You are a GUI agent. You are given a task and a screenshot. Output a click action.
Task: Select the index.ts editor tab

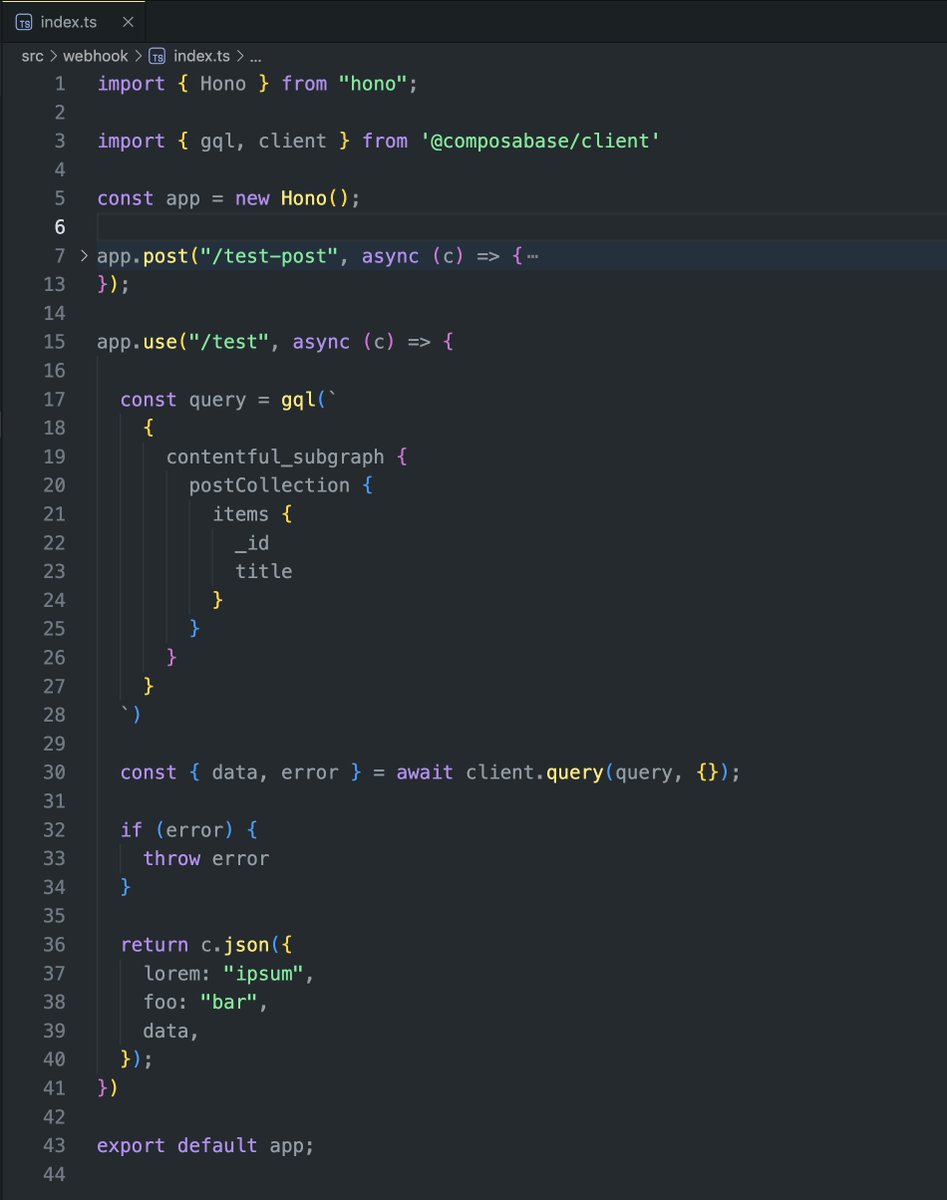[72, 22]
